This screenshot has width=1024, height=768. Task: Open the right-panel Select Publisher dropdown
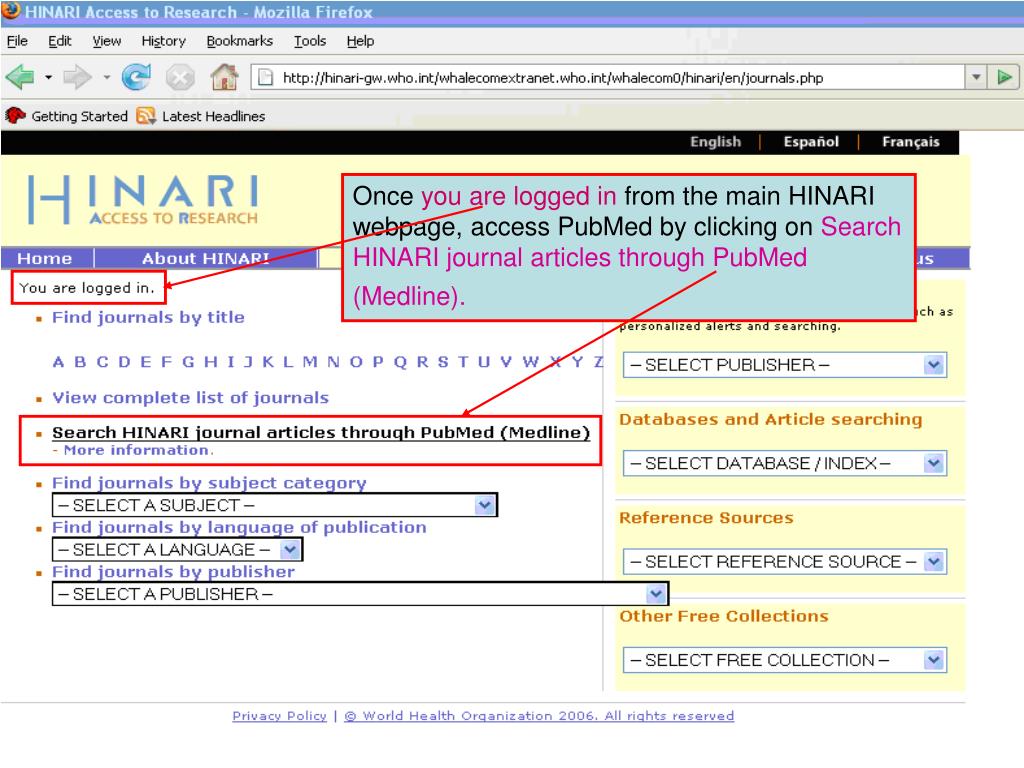(x=785, y=365)
